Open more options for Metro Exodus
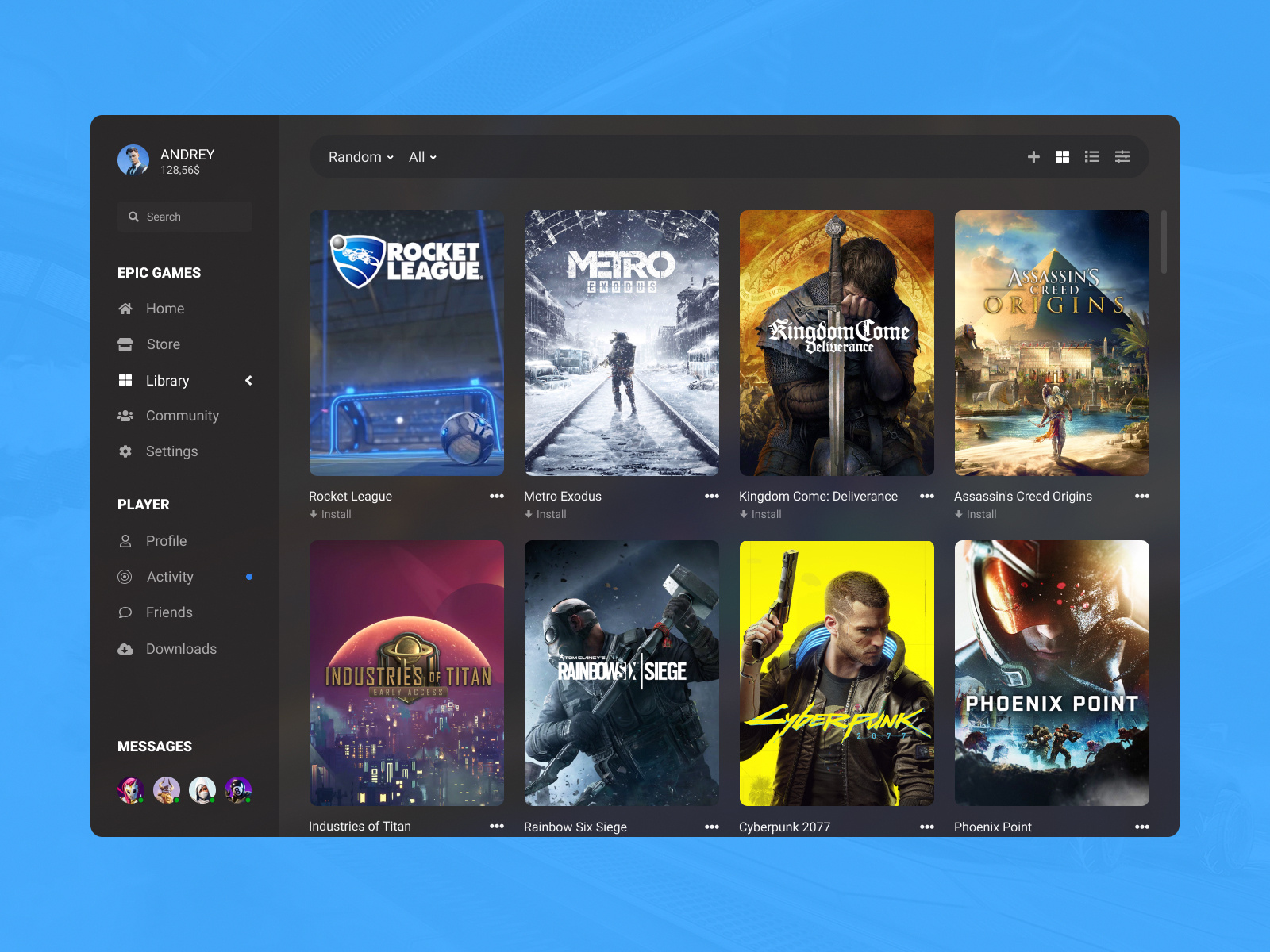Image resolution: width=1270 pixels, height=952 pixels. coord(712,496)
